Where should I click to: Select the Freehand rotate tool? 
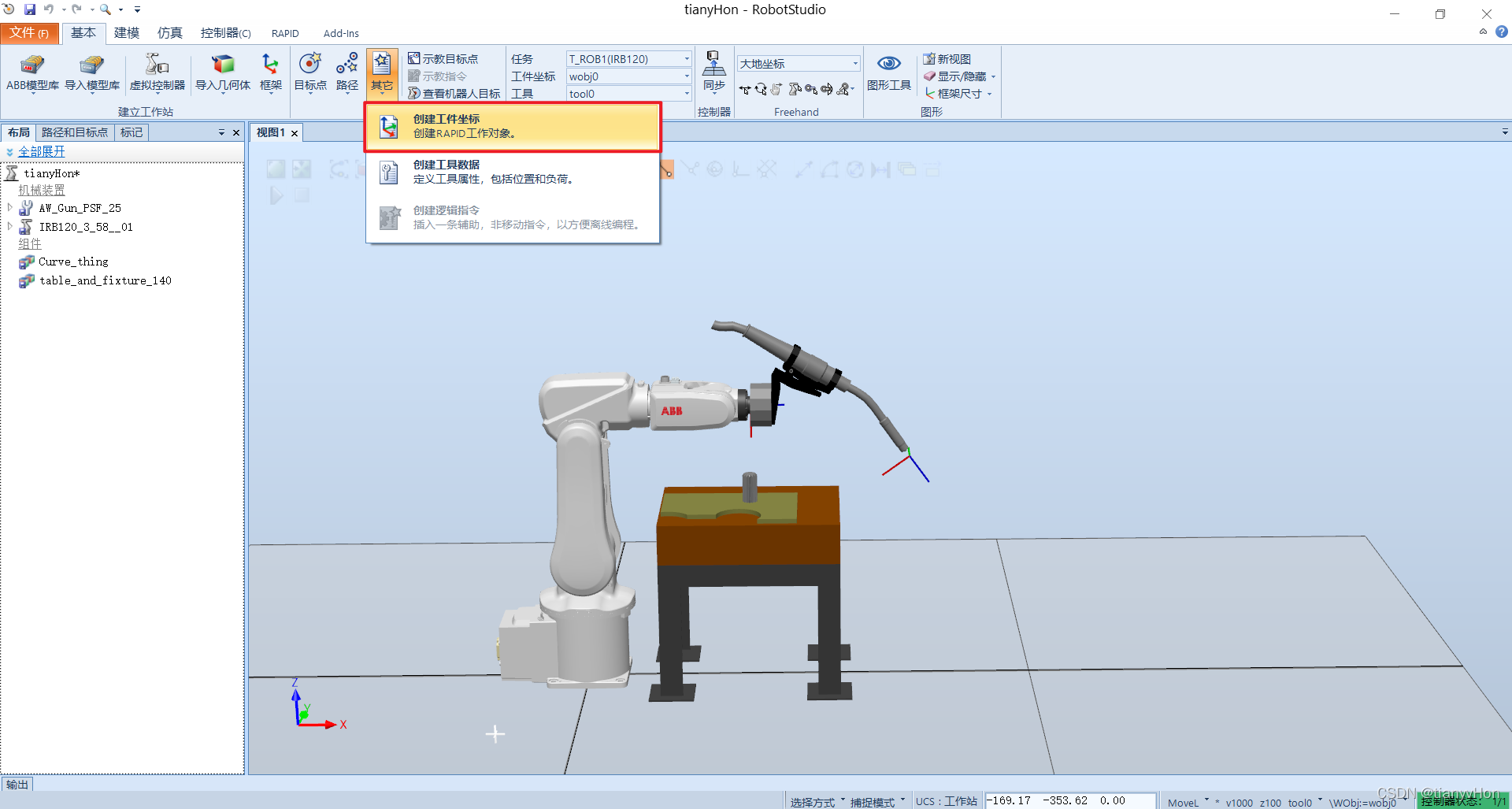761,89
